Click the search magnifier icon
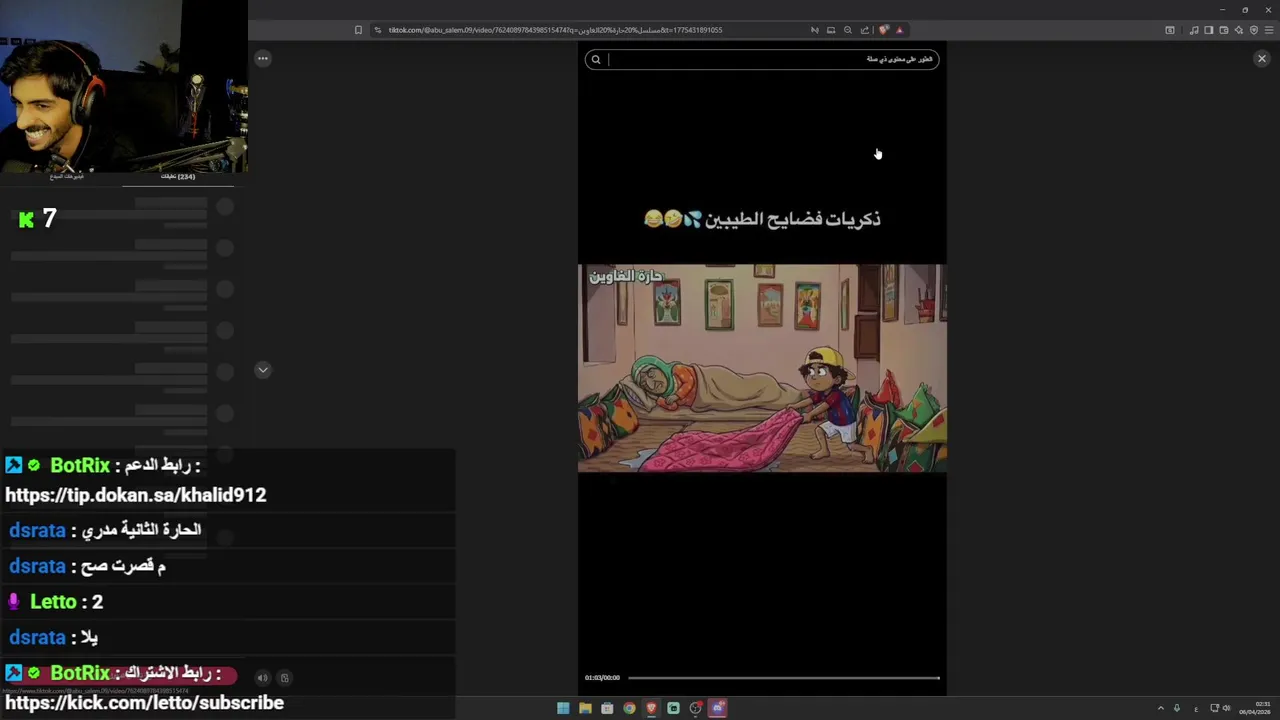 pyautogui.click(x=596, y=59)
